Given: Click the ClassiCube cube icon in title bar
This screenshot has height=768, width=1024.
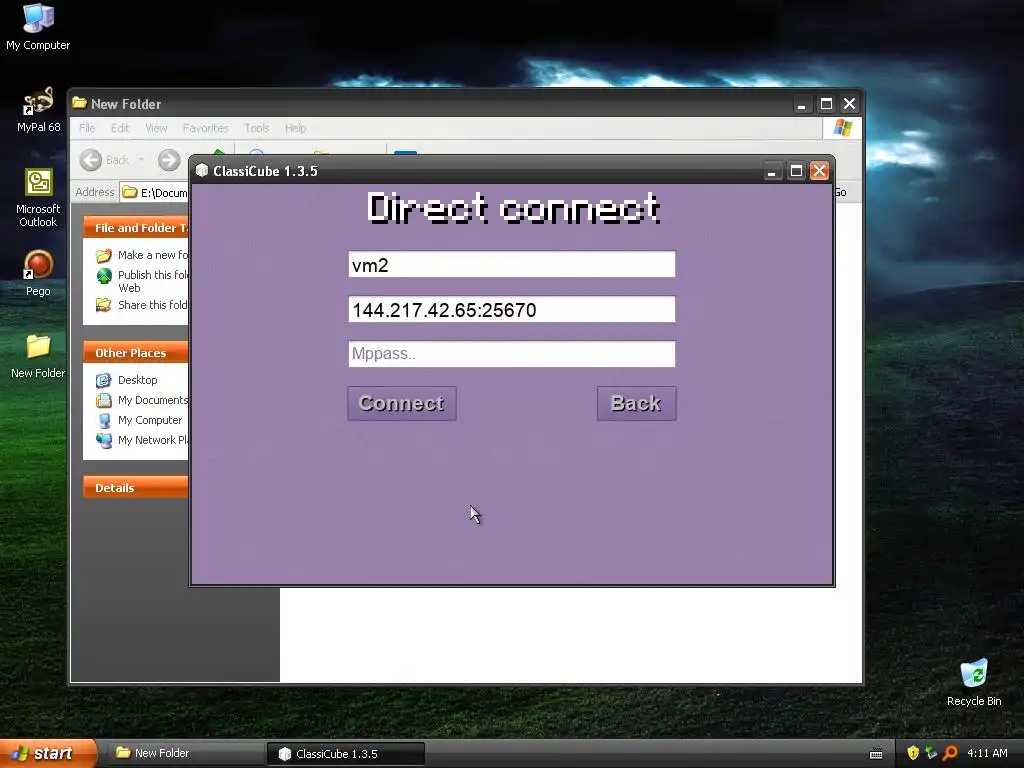Looking at the screenshot, I should (x=202, y=170).
